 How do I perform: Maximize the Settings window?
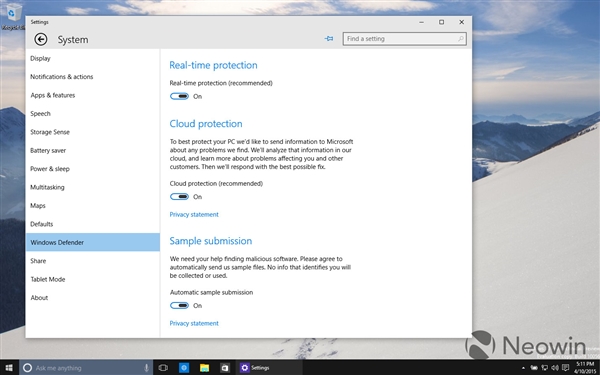(441, 22)
